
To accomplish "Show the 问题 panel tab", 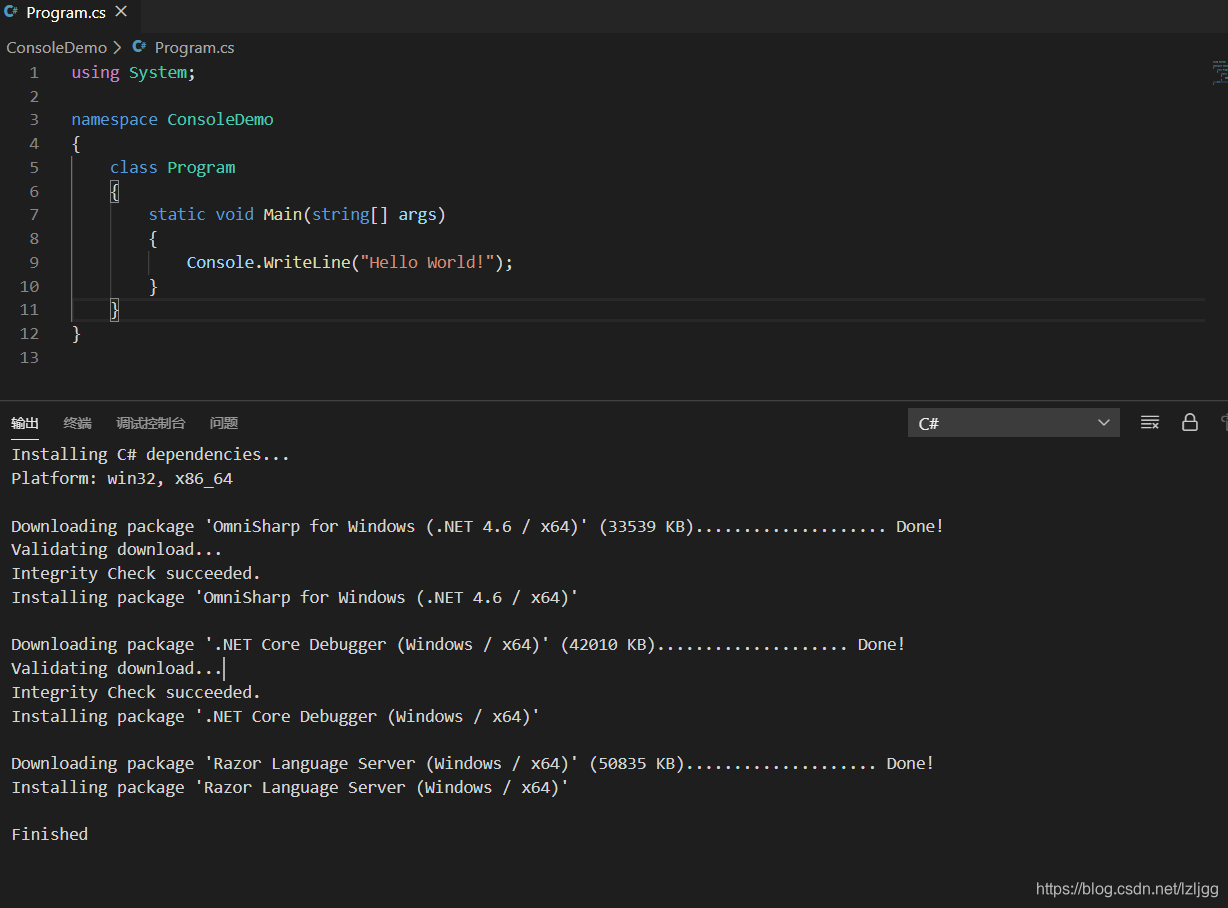I will pyautogui.click(x=224, y=423).
